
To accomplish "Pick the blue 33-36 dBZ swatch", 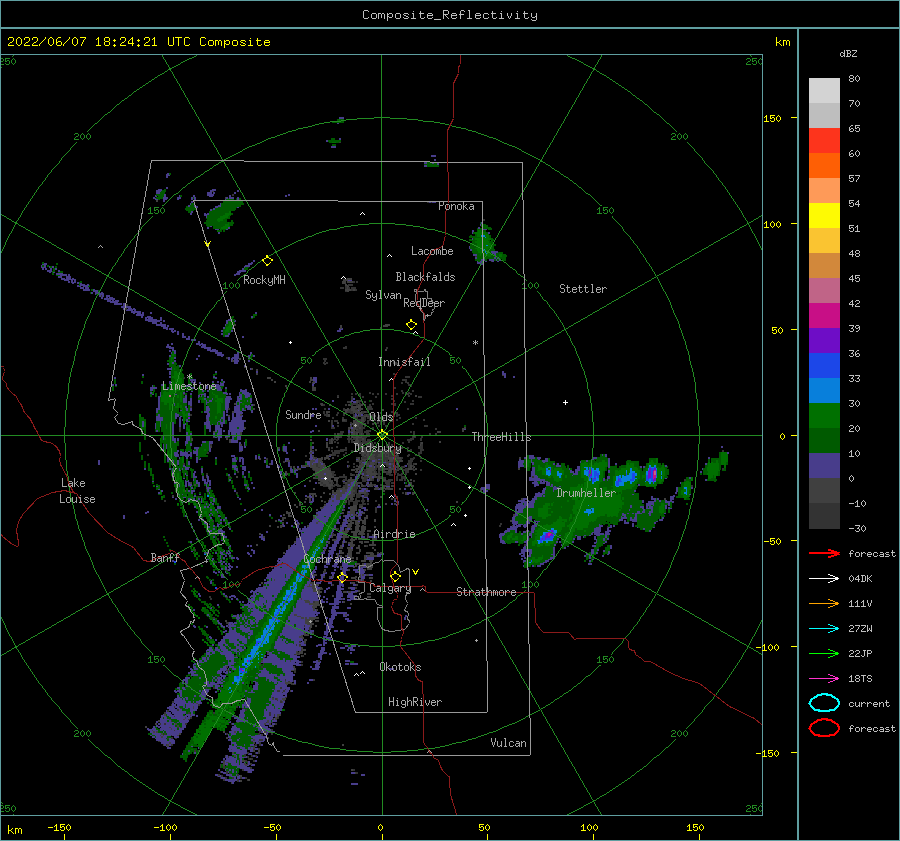I will [x=824, y=365].
